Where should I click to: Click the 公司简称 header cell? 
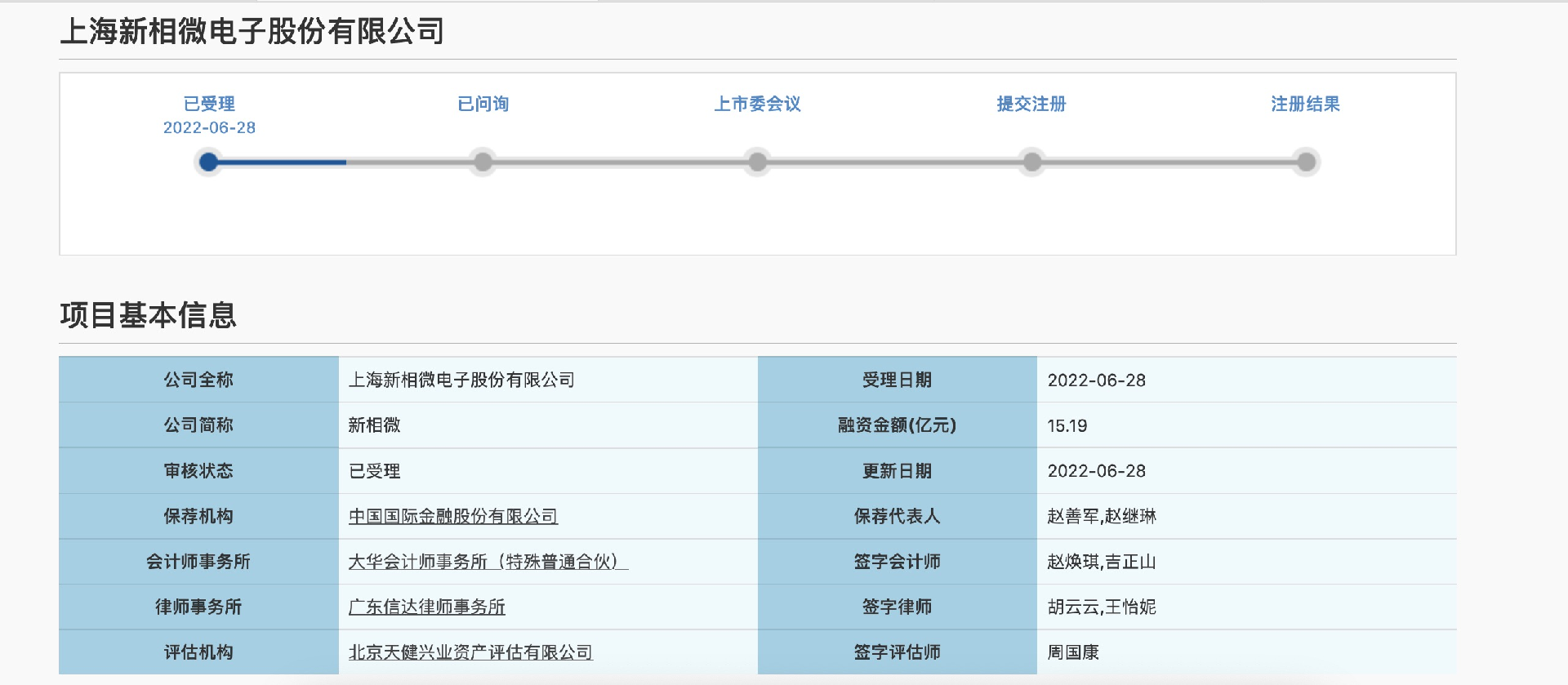coord(198,425)
